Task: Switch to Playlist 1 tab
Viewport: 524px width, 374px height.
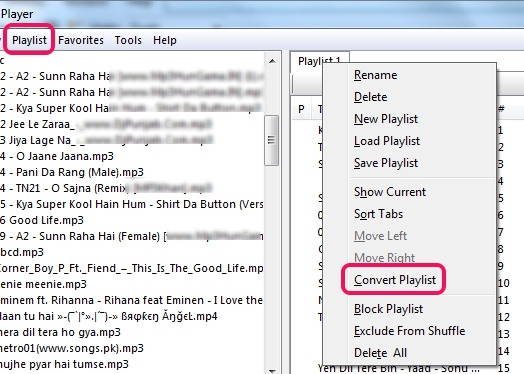Action: [x=319, y=61]
